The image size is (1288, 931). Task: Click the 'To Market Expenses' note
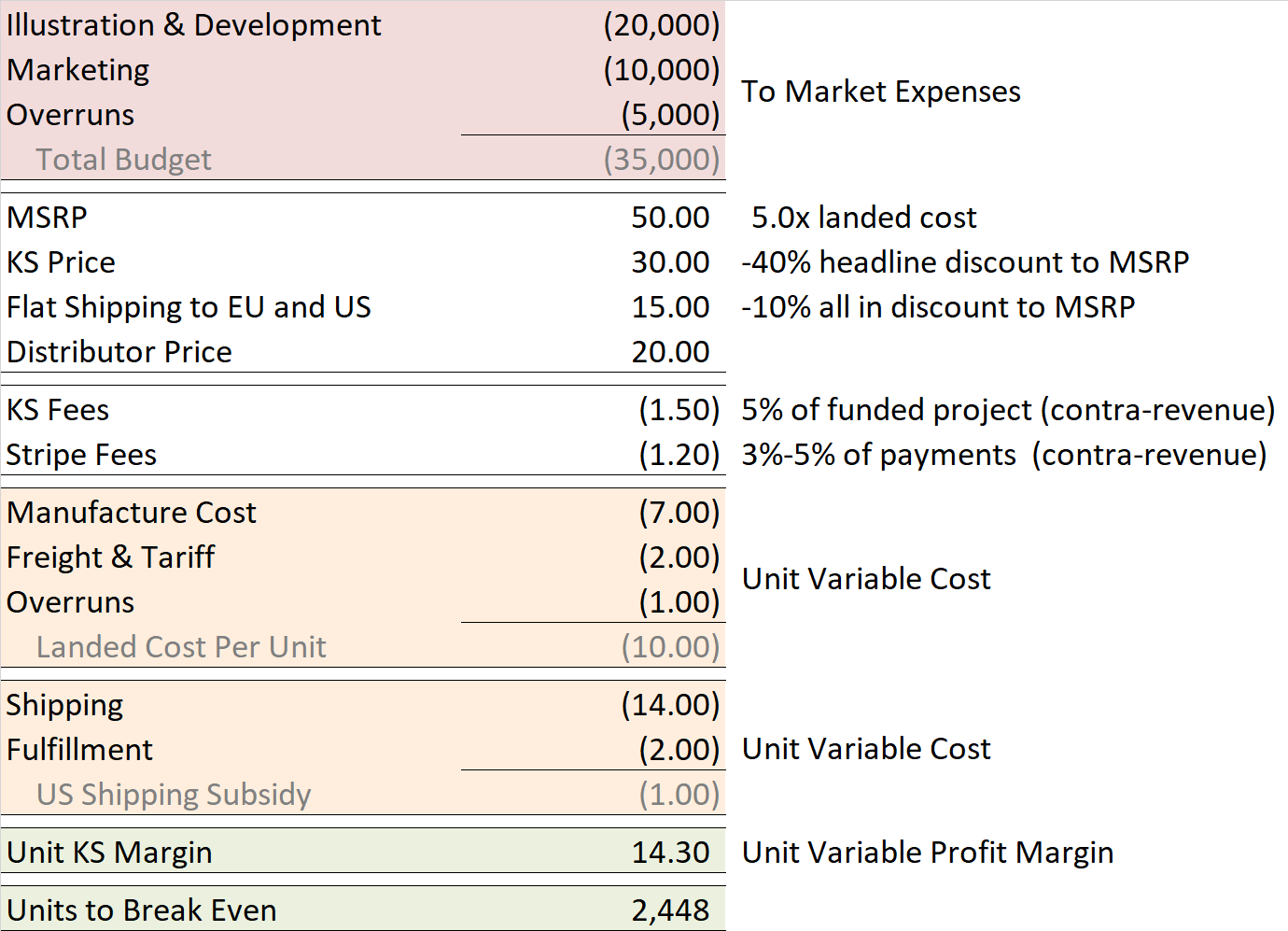(x=881, y=92)
